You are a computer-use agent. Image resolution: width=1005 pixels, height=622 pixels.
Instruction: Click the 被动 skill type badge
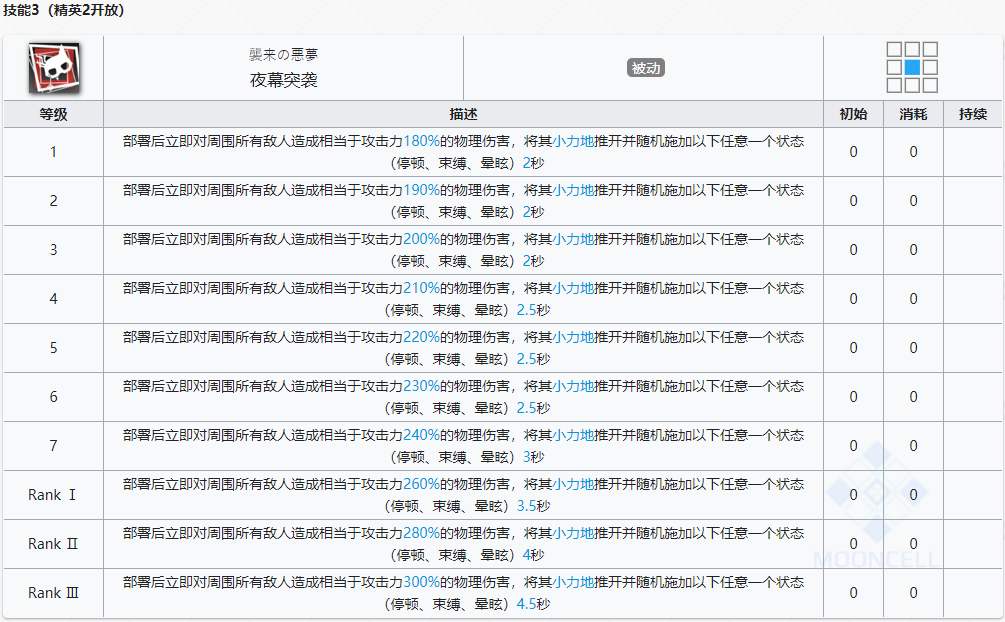click(645, 68)
